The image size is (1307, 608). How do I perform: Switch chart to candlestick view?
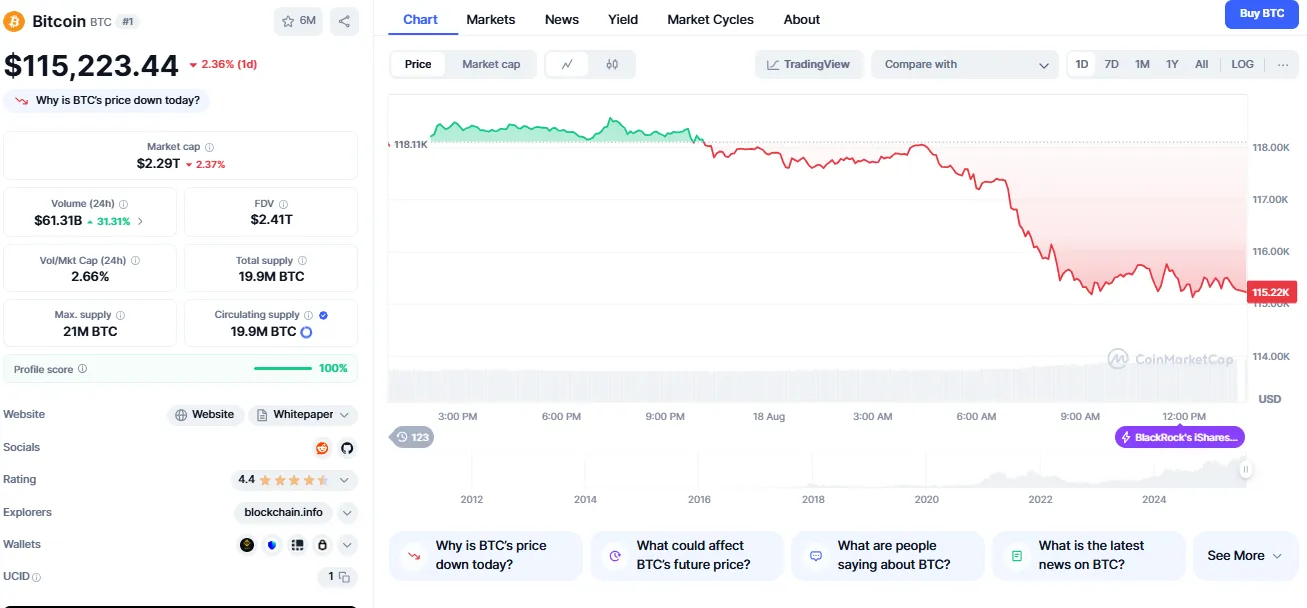612,64
